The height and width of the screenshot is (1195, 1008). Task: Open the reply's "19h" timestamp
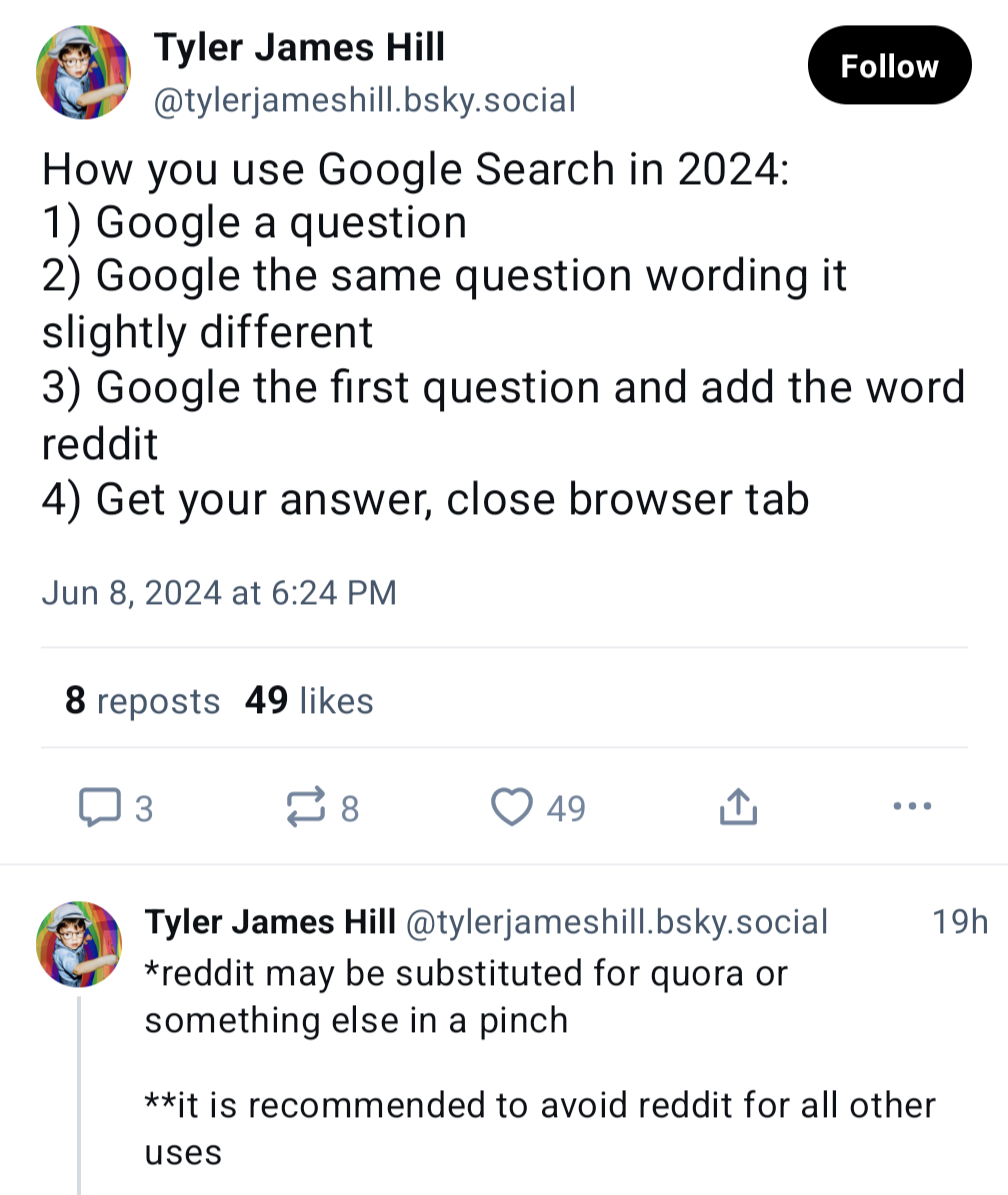point(959,921)
